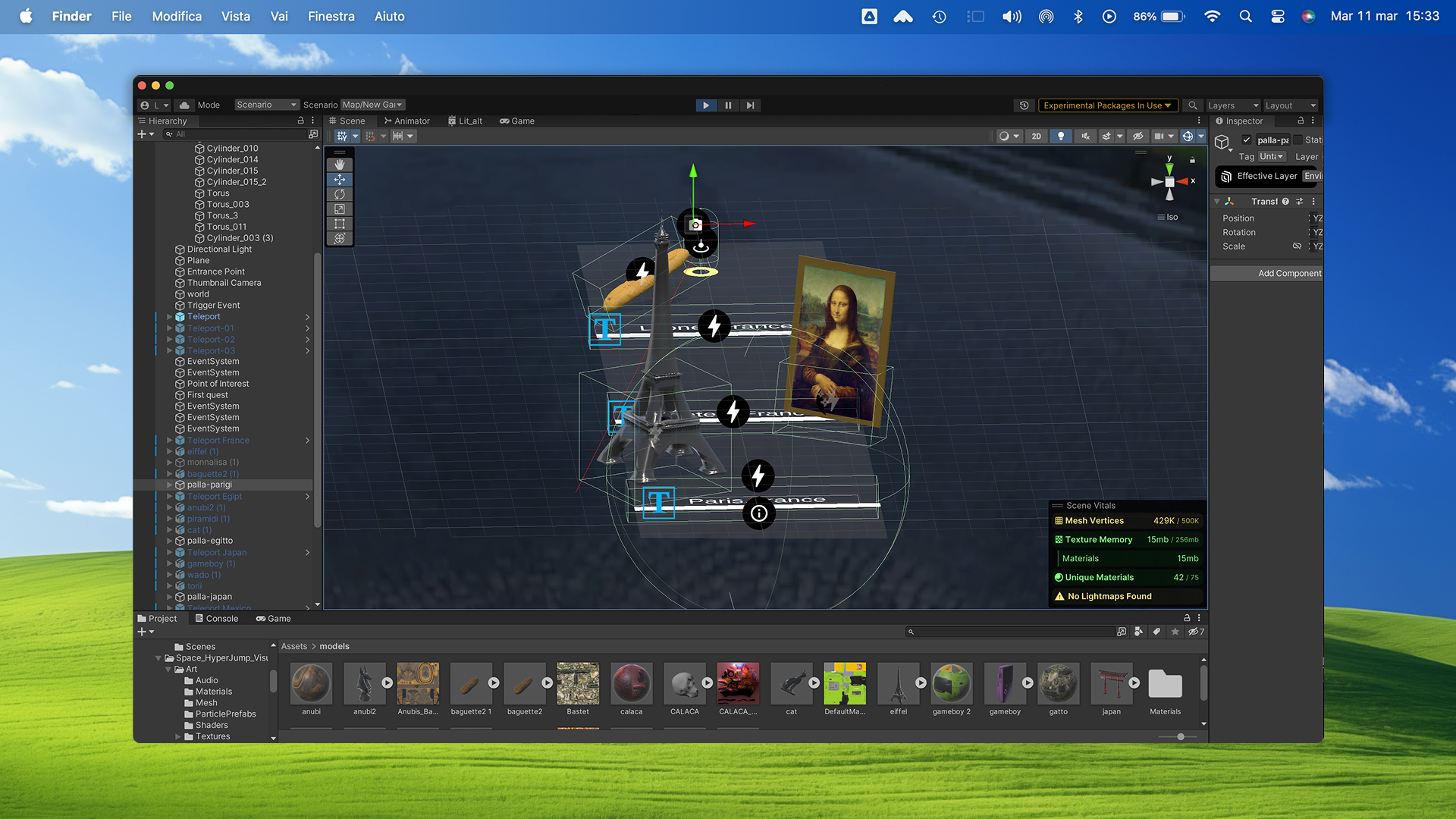Click the favorites star icon in Project
The height and width of the screenshot is (819, 1456).
pos(1175,632)
